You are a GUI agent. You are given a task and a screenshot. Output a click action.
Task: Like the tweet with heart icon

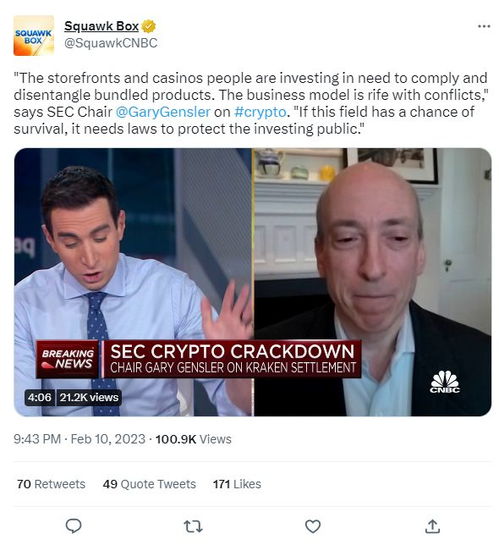[312, 526]
